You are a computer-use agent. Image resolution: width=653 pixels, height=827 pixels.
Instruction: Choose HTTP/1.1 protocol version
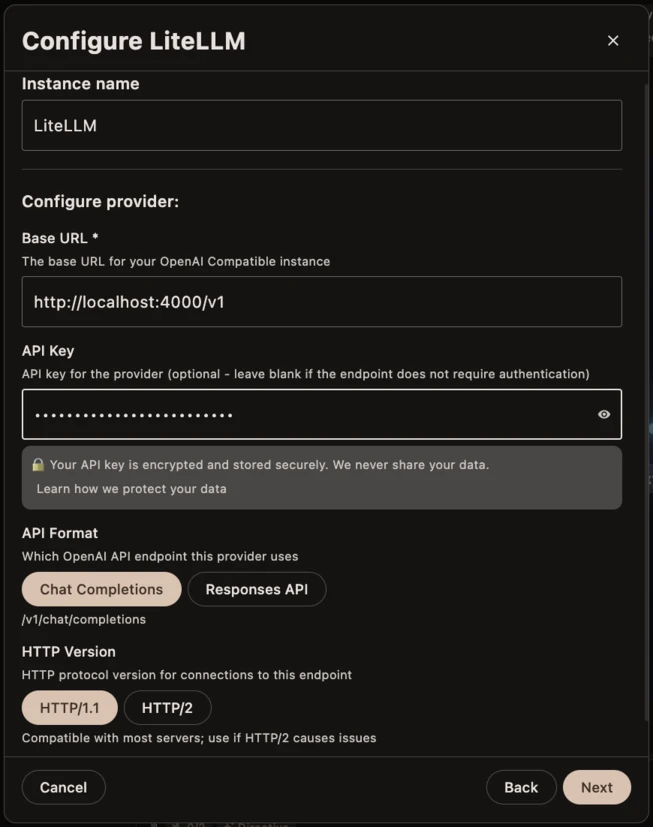(70, 708)
